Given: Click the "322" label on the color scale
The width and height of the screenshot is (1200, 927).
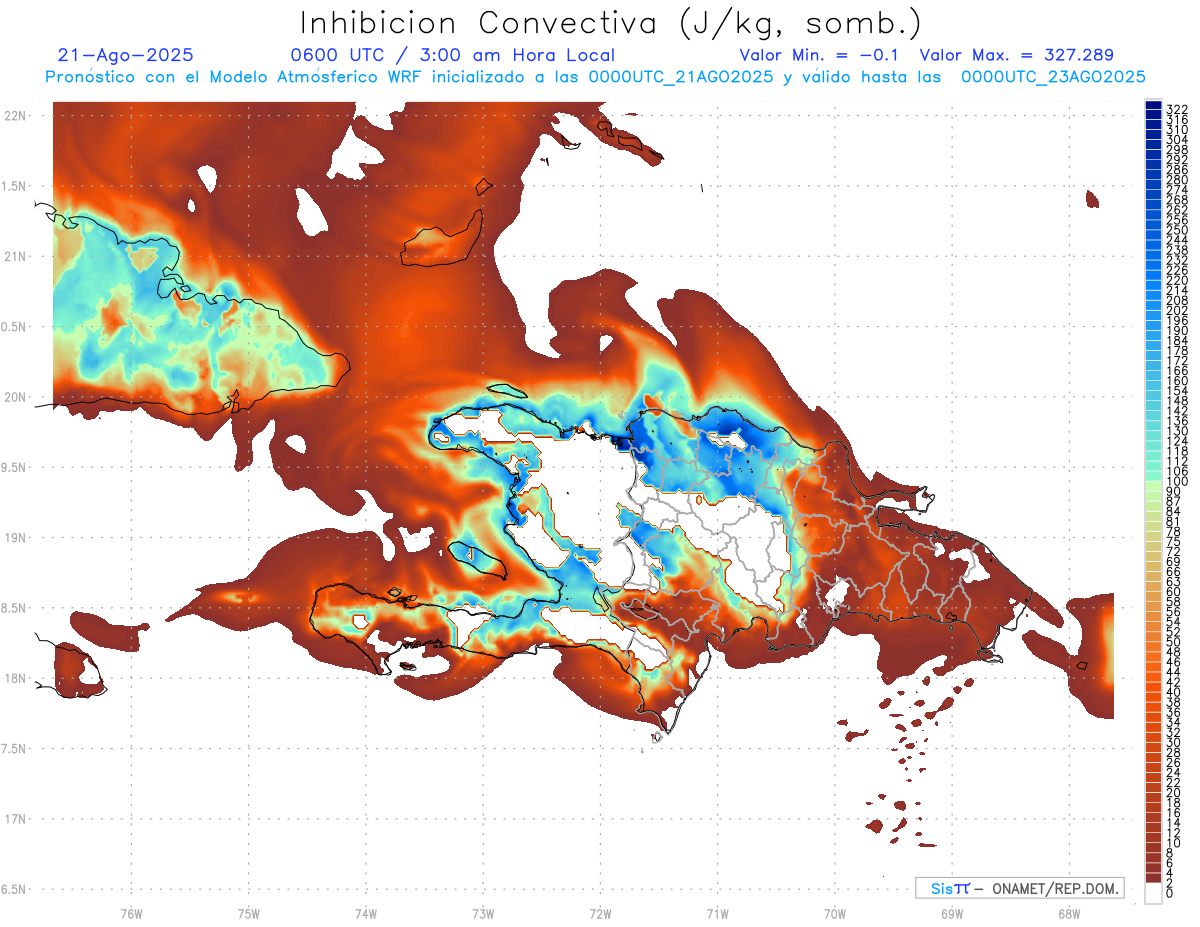Looking at the screenshot, I should pos(1177,109).
